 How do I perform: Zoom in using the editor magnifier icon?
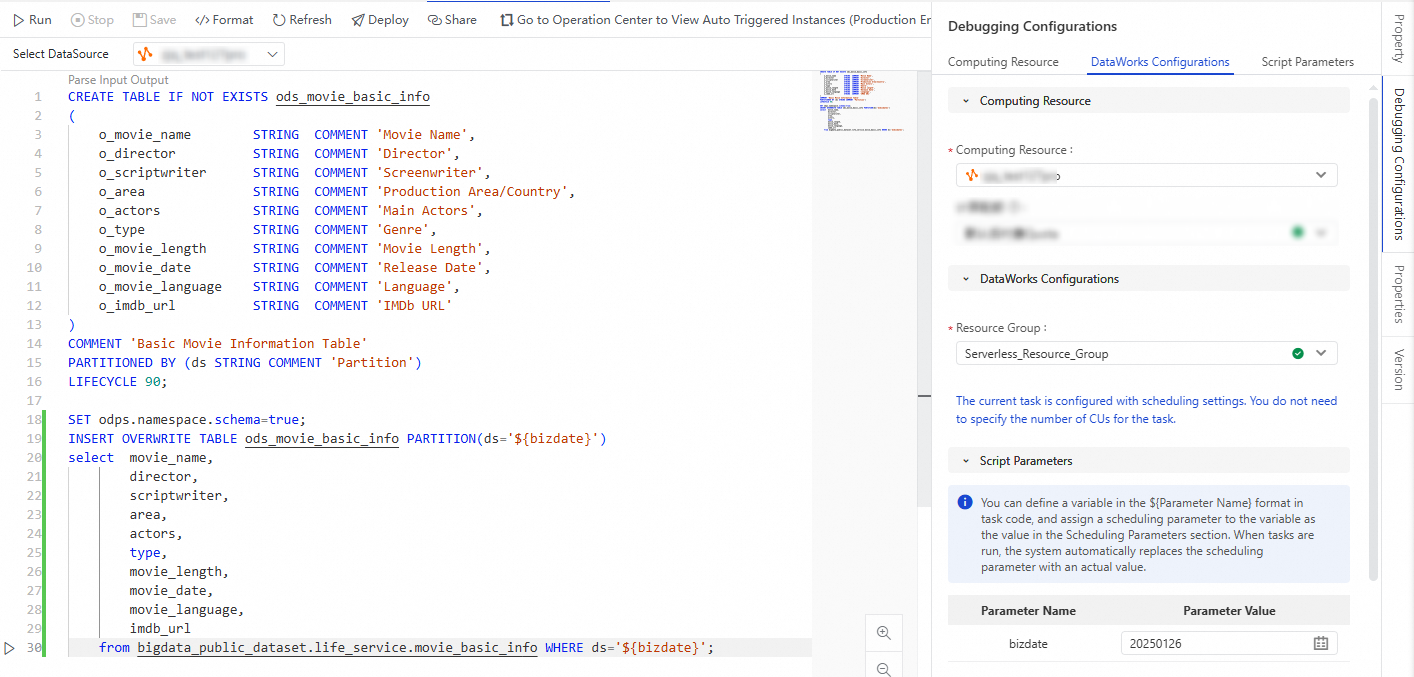click(x=883, y=632)
